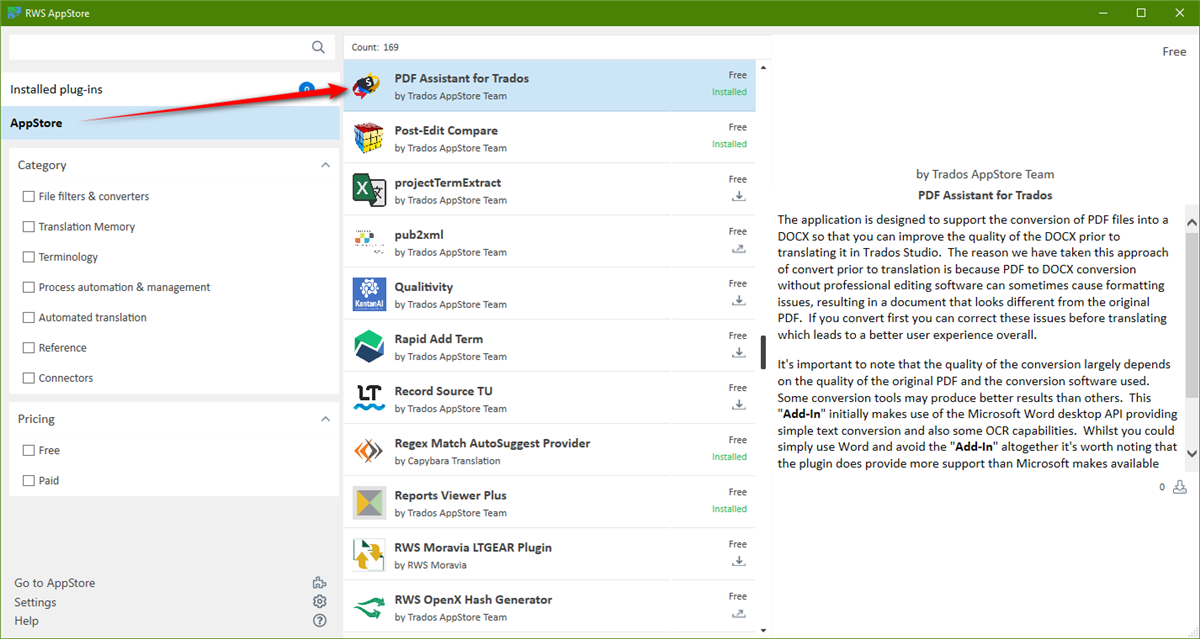Click the Record Source TU 'LT' icon
Screen dimensions: 1200x639
[368, 397]
